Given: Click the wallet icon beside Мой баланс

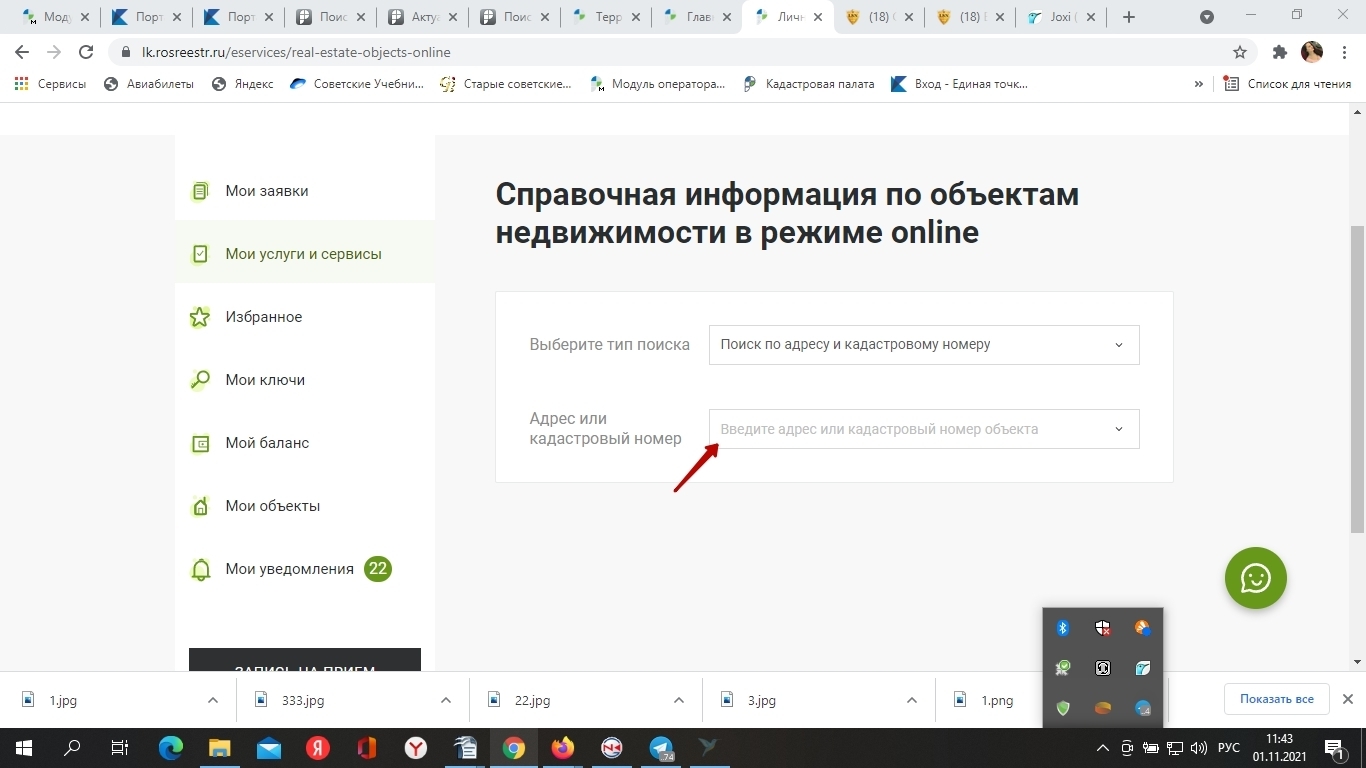Looking at the screenshot, I should click(x=200, y=443).
